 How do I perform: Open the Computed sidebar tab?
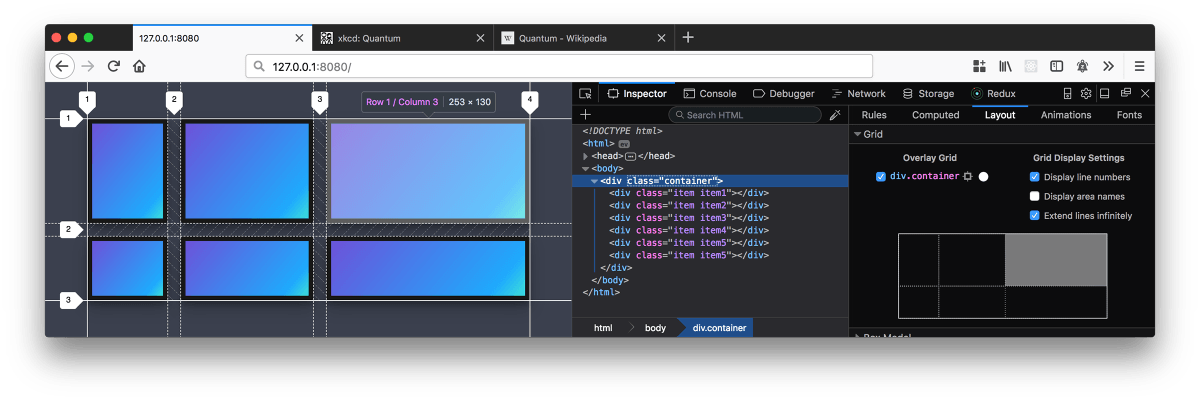(x=935, y=115)
